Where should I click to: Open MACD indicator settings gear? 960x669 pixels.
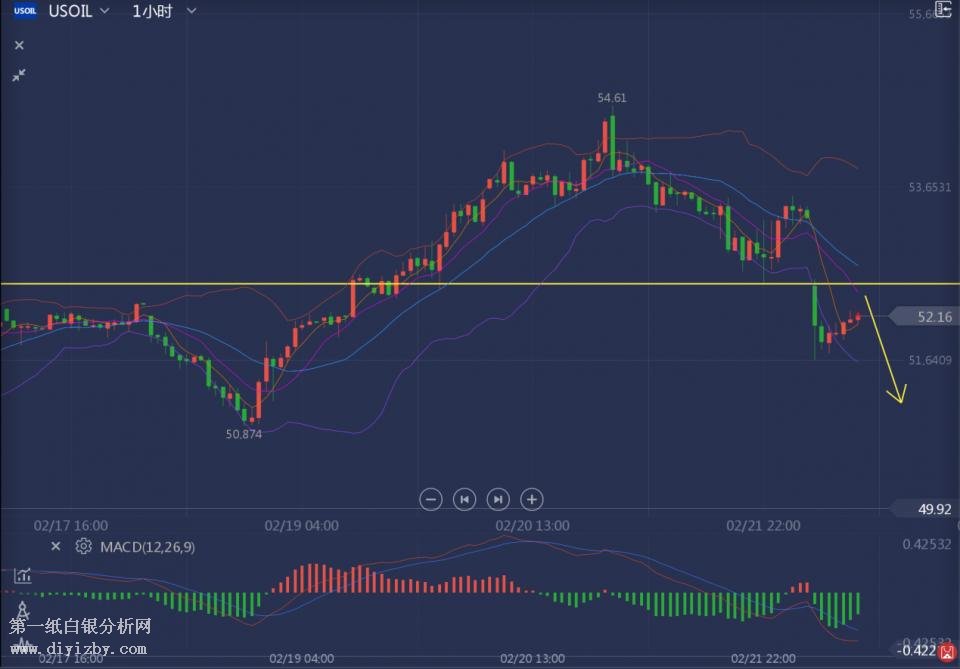(x=84, y=546)
